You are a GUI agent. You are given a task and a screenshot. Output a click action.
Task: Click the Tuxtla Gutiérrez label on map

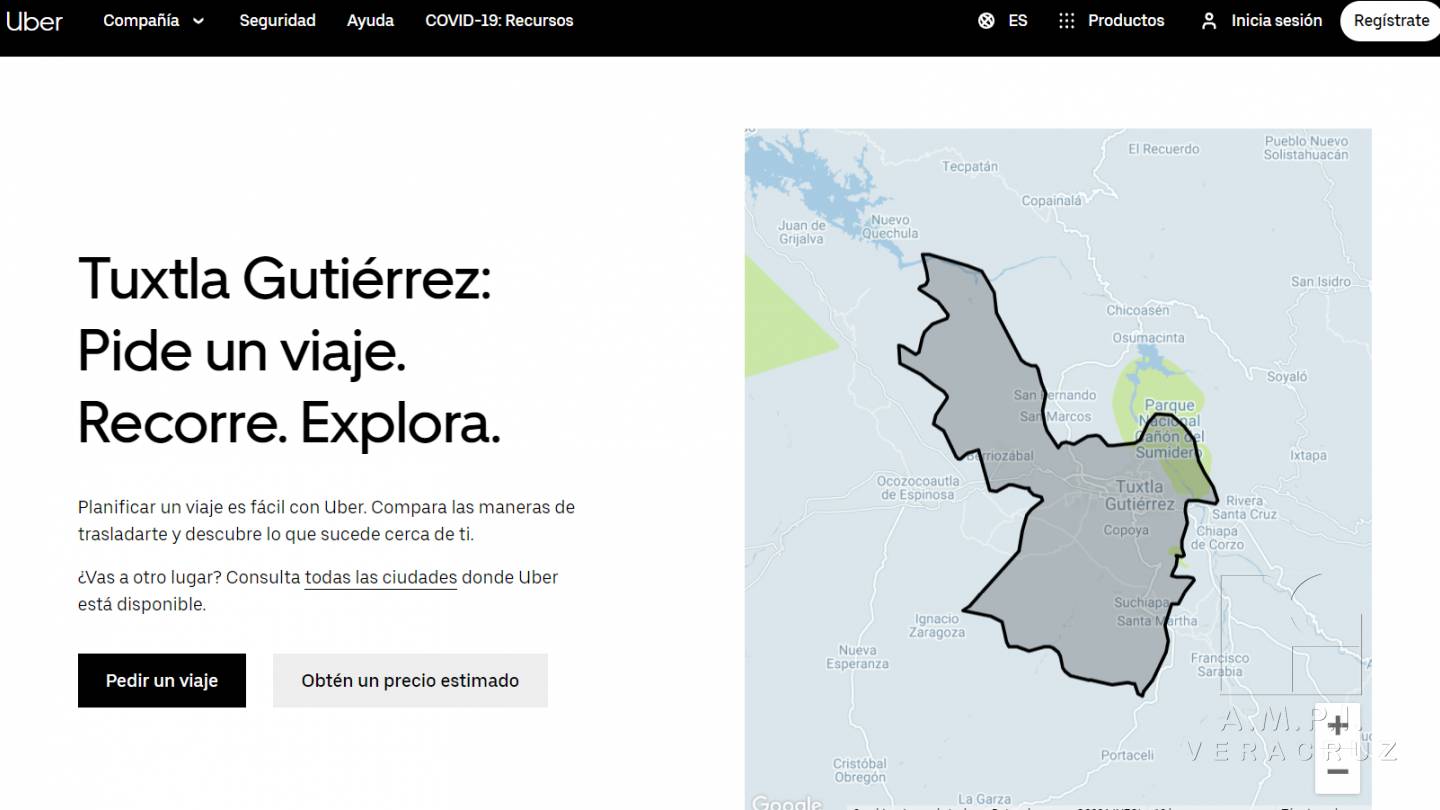point(1139,496)
